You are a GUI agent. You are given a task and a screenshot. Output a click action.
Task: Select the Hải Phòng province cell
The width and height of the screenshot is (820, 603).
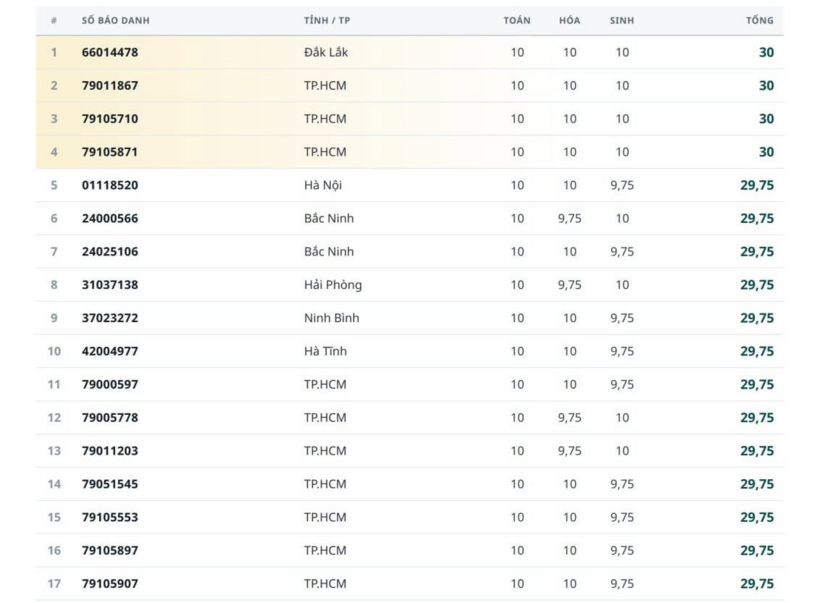tap(333, 285)
